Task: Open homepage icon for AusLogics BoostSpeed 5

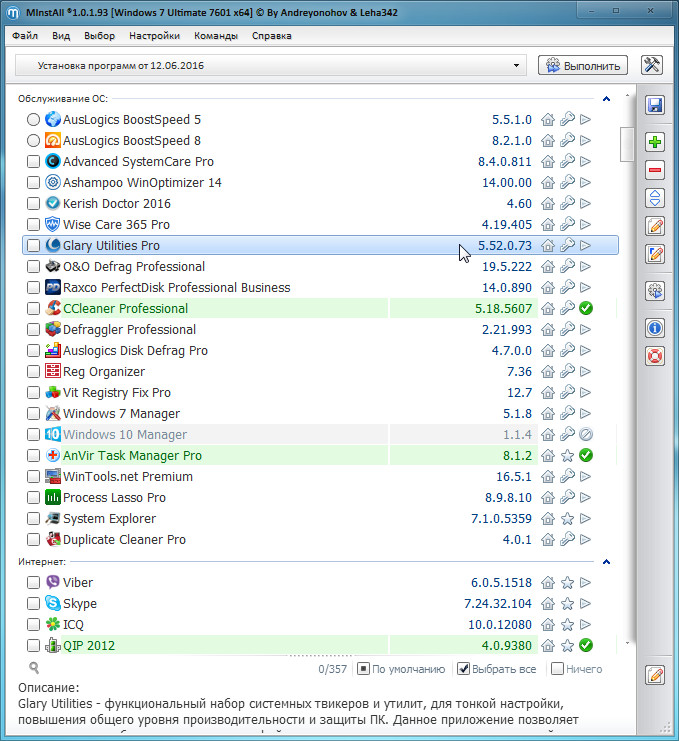Action: point(548,120)
